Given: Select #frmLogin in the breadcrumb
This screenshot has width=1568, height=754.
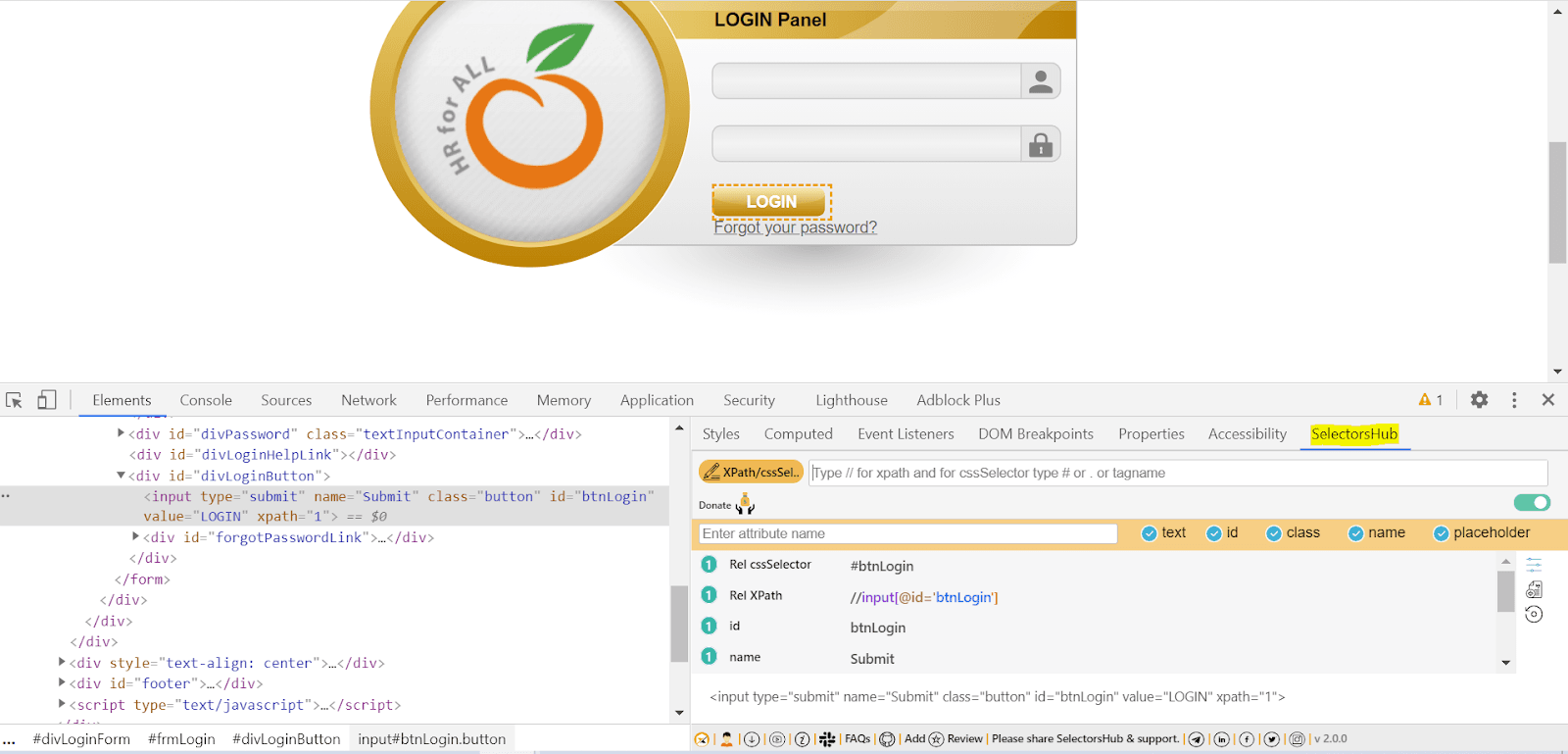Looking at the screenshot, I should coord(181,739).
